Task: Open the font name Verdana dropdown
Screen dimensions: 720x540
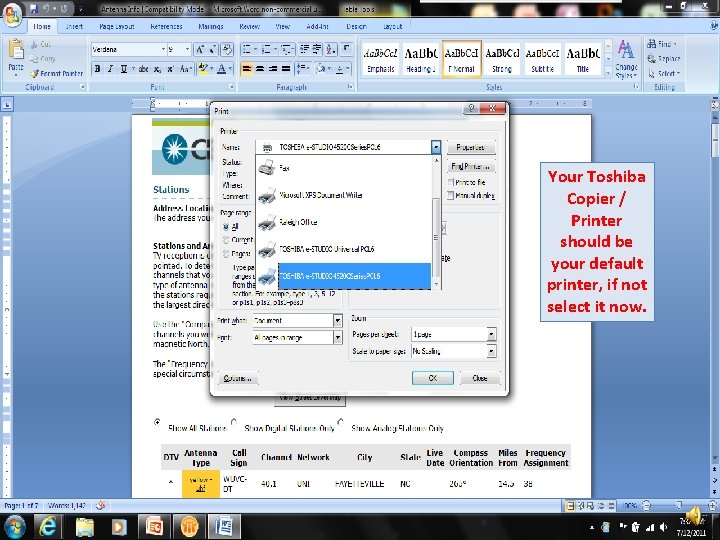Action: 163,49
